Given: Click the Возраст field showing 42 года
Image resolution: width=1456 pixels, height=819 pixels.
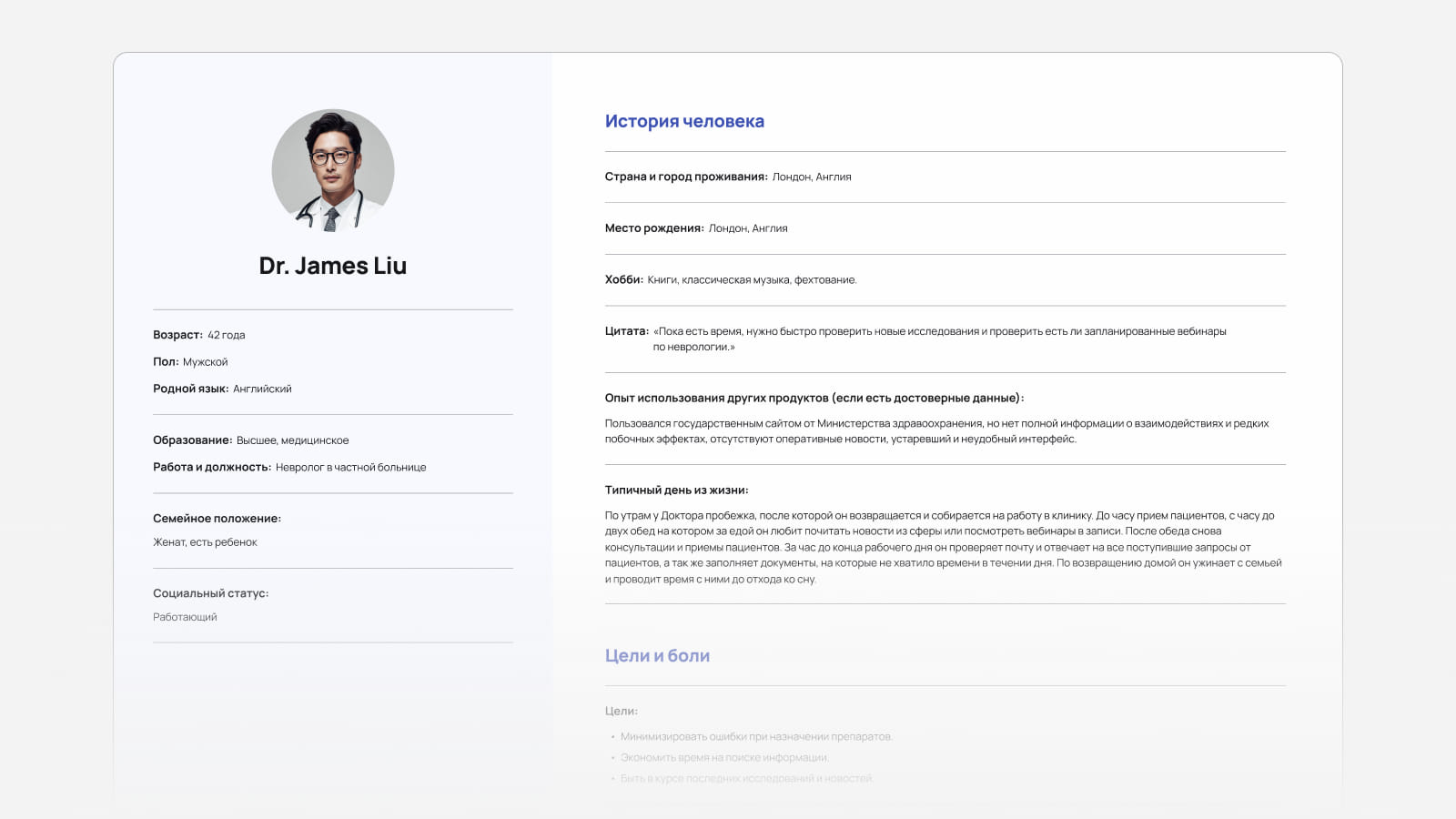Looking at the screenshot, I should tap(200, 334).
